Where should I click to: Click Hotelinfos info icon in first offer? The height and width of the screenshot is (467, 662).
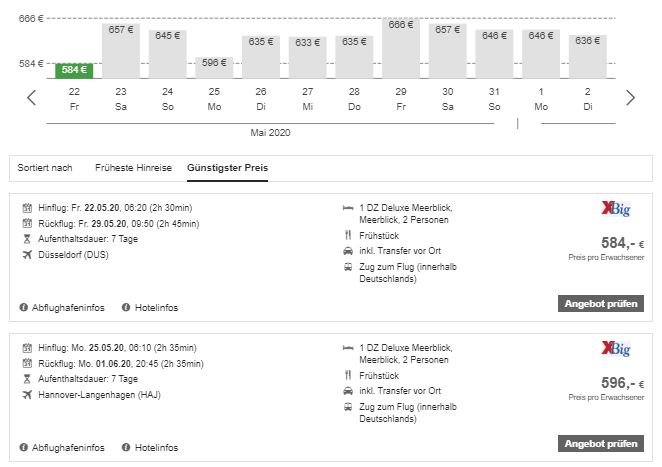point(127,307)
